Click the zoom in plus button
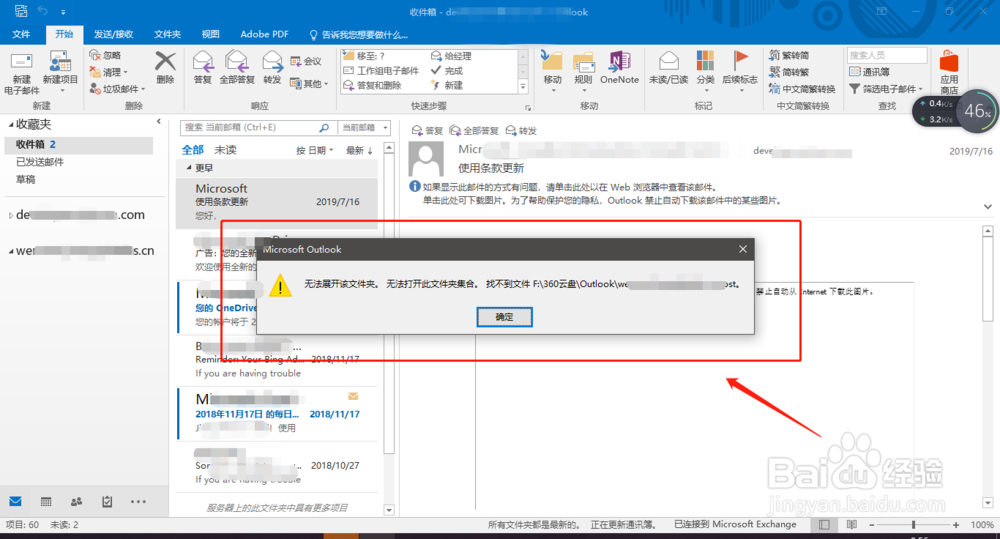The image size is (1000, 539). 955,524
